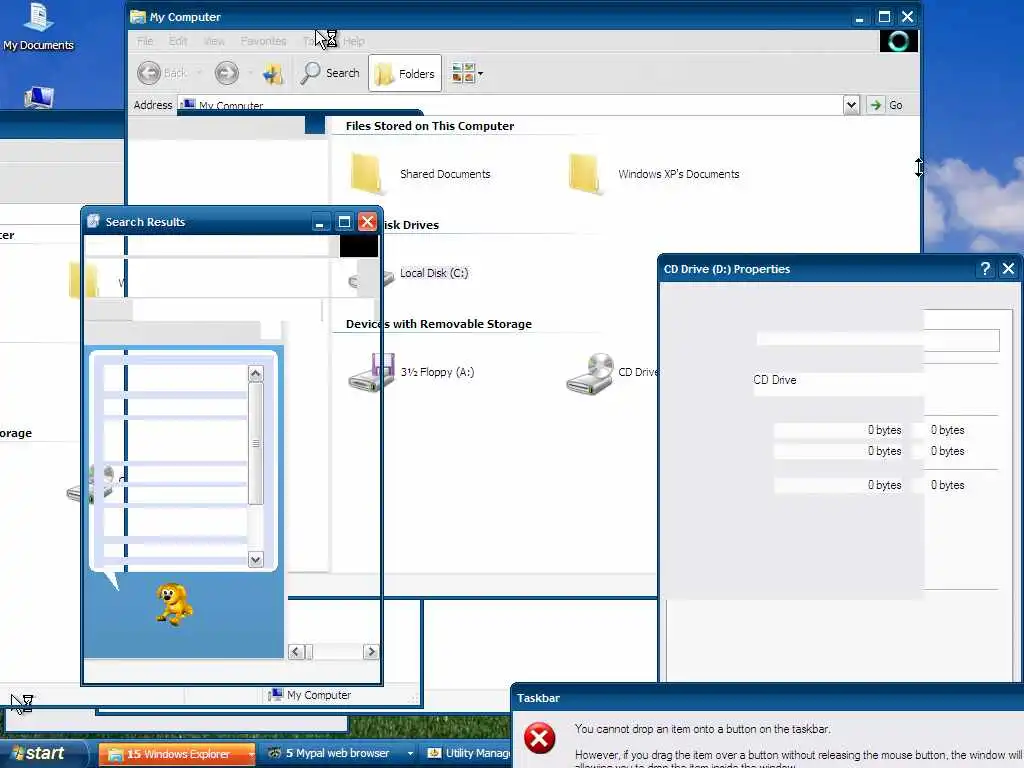Screen dimensions: 1024x768
Task: Close the My Computer window
Action: [908, 17]
